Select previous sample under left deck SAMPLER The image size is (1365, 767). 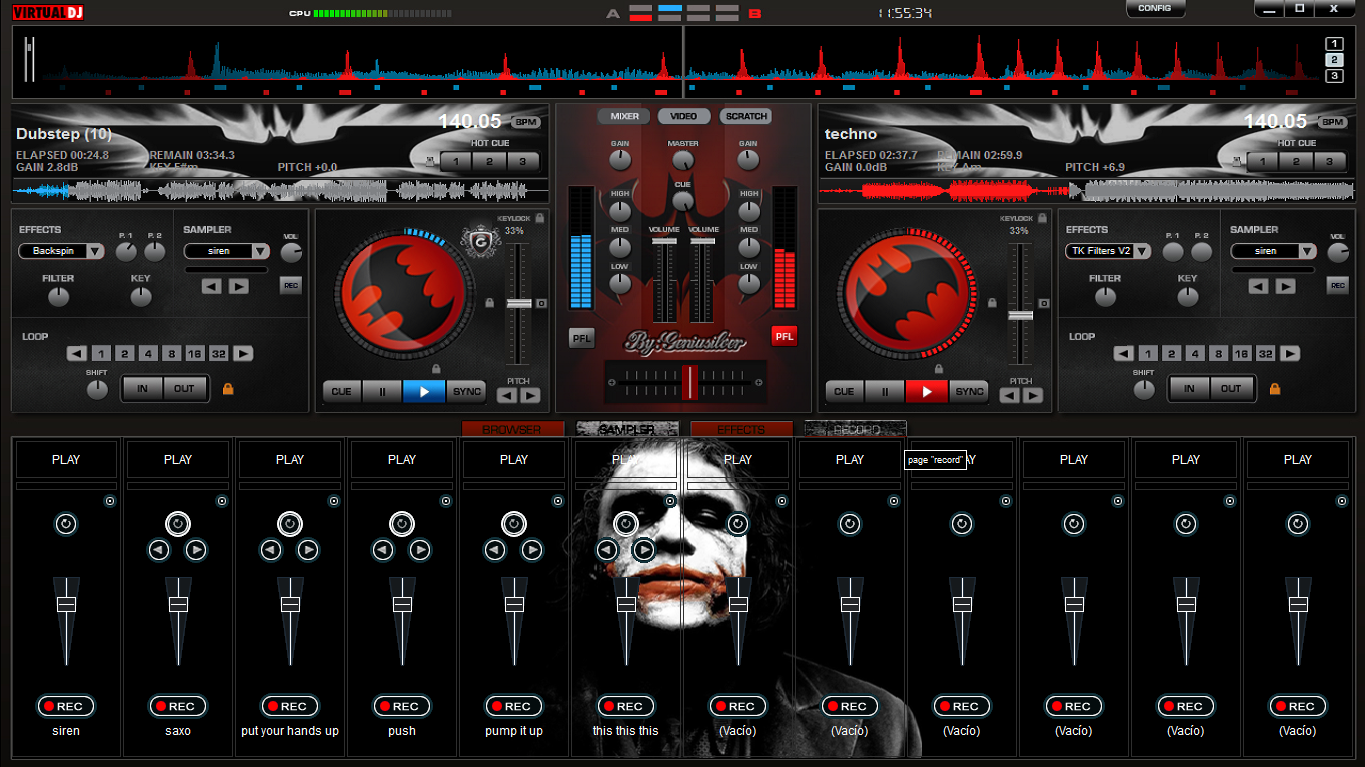(x=212, y=287)
